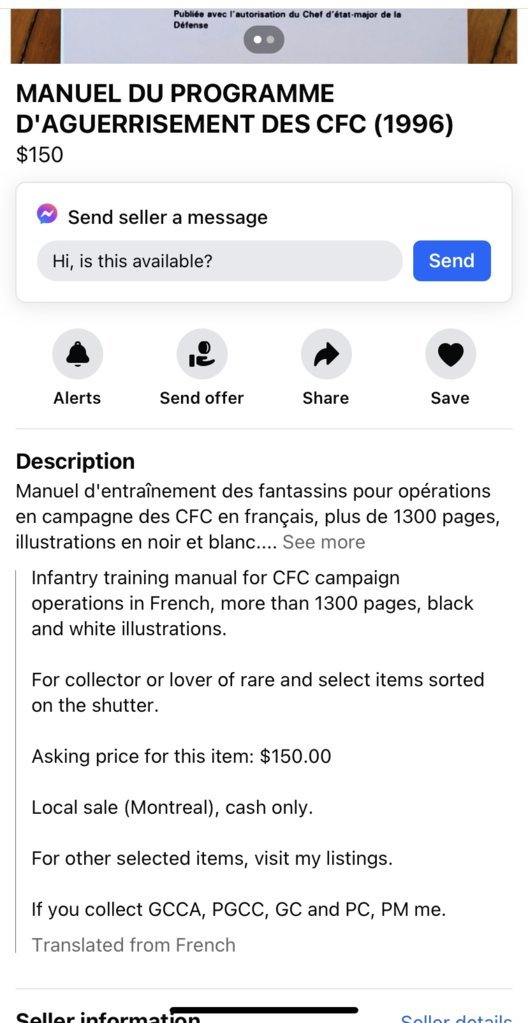Save listing with the heart icon
Image resolution: width=528 pixels, height=1023 pixels.
450,354
